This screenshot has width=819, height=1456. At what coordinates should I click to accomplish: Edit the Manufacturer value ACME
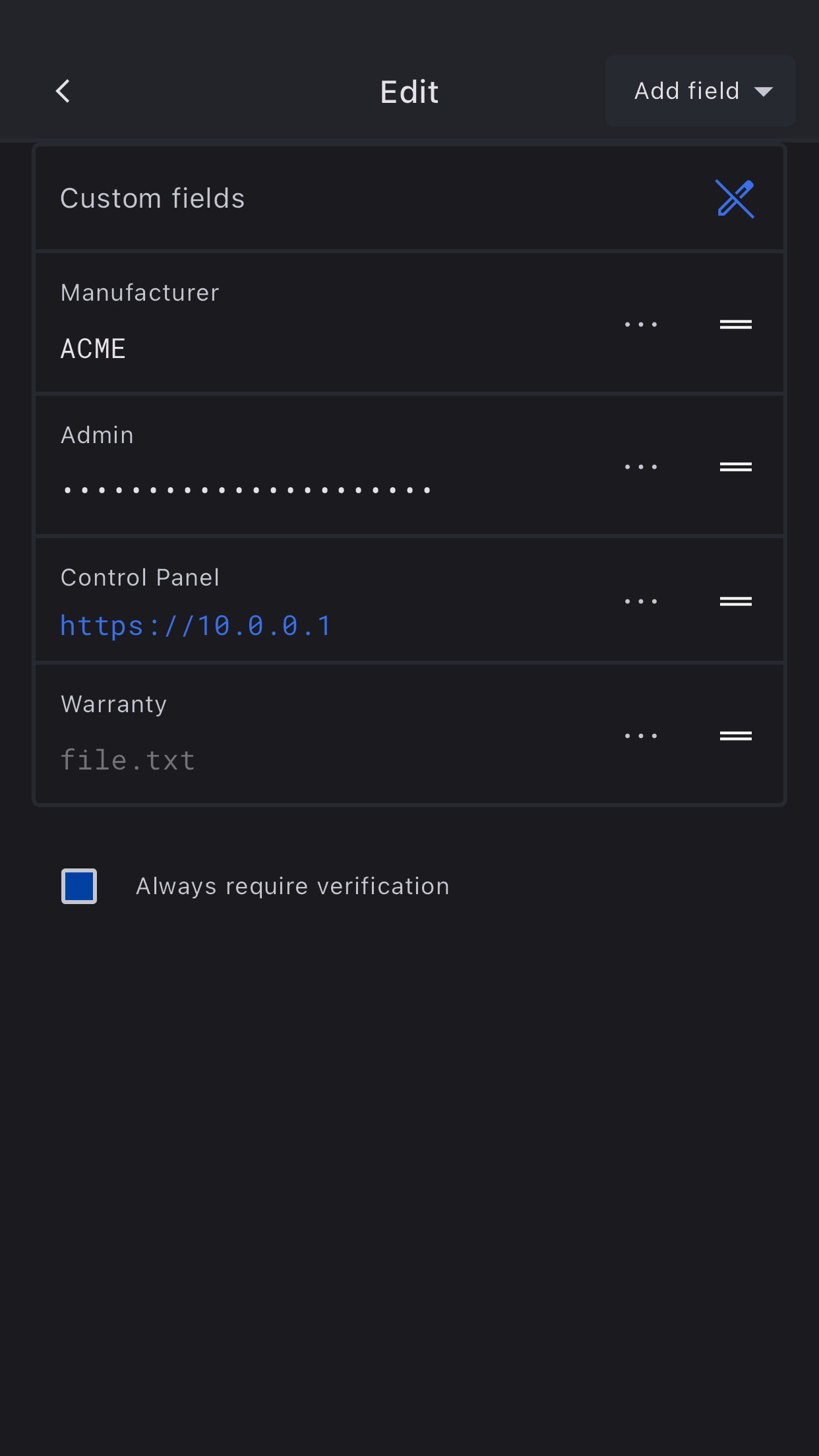[93, 349]
